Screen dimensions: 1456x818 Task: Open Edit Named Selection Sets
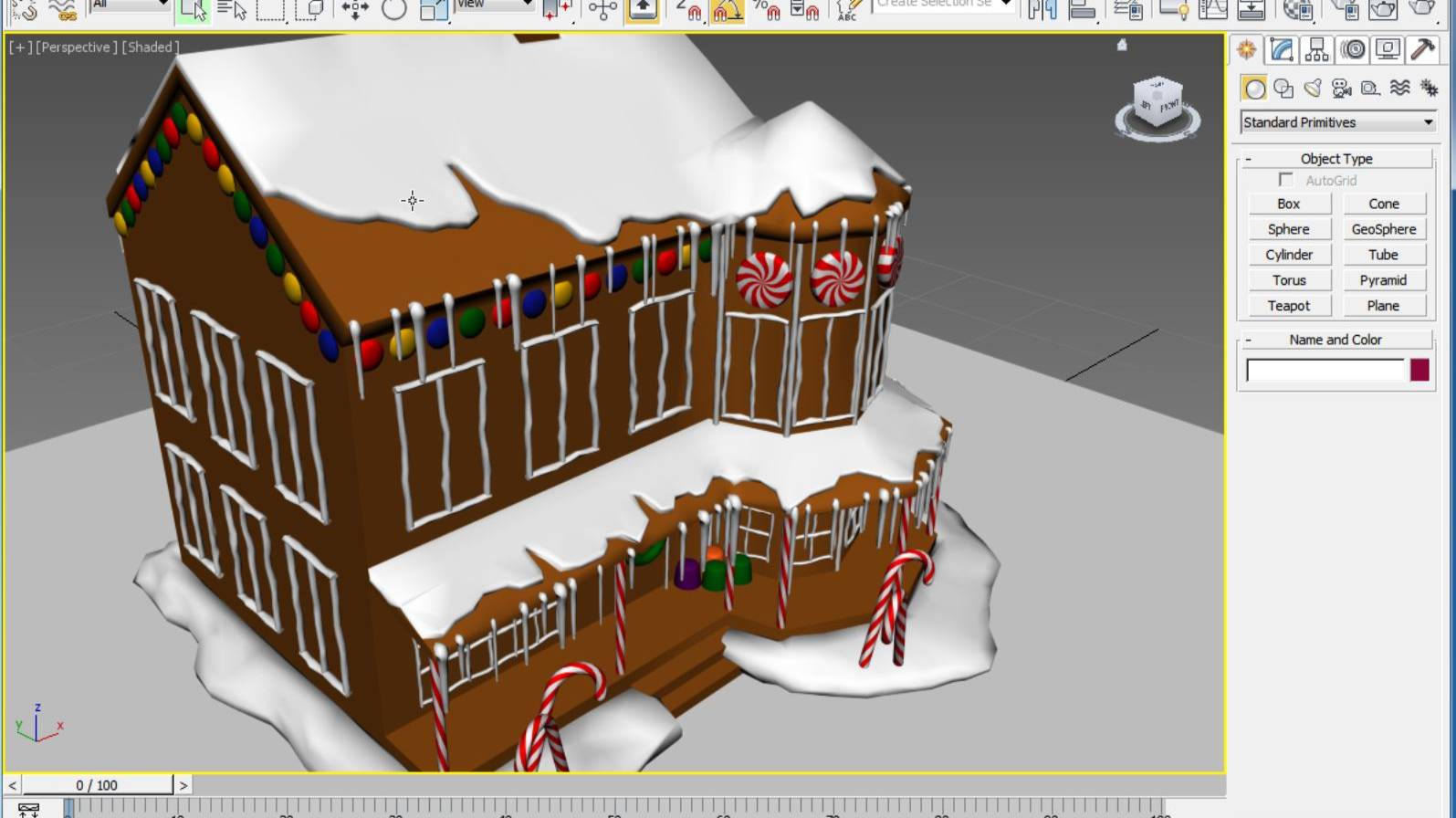click(848, 9)
